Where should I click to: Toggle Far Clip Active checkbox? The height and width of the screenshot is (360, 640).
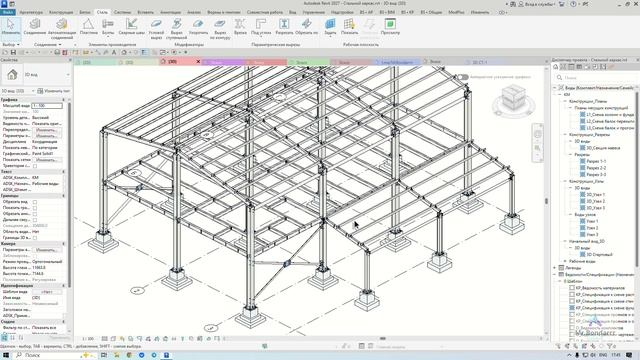(x=35, y=220)
